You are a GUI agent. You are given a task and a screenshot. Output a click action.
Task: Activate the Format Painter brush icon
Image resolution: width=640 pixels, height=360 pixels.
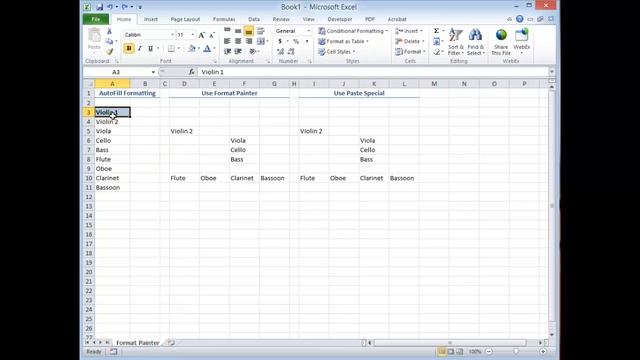(x=109, y=51)
